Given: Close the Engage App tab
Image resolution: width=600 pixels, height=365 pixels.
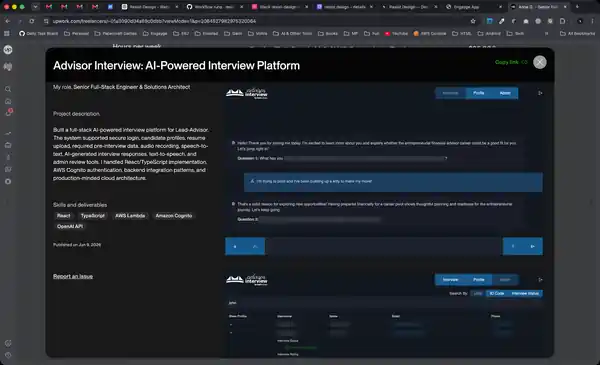Looking at the screenshot, I should (500, 7).
